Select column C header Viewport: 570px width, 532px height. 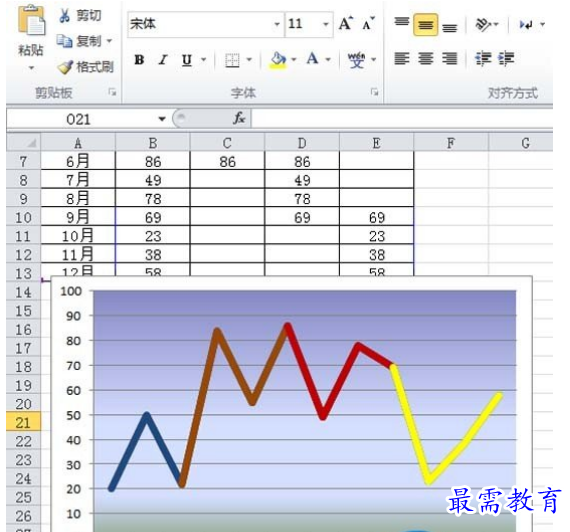click(x=227, y=143)
